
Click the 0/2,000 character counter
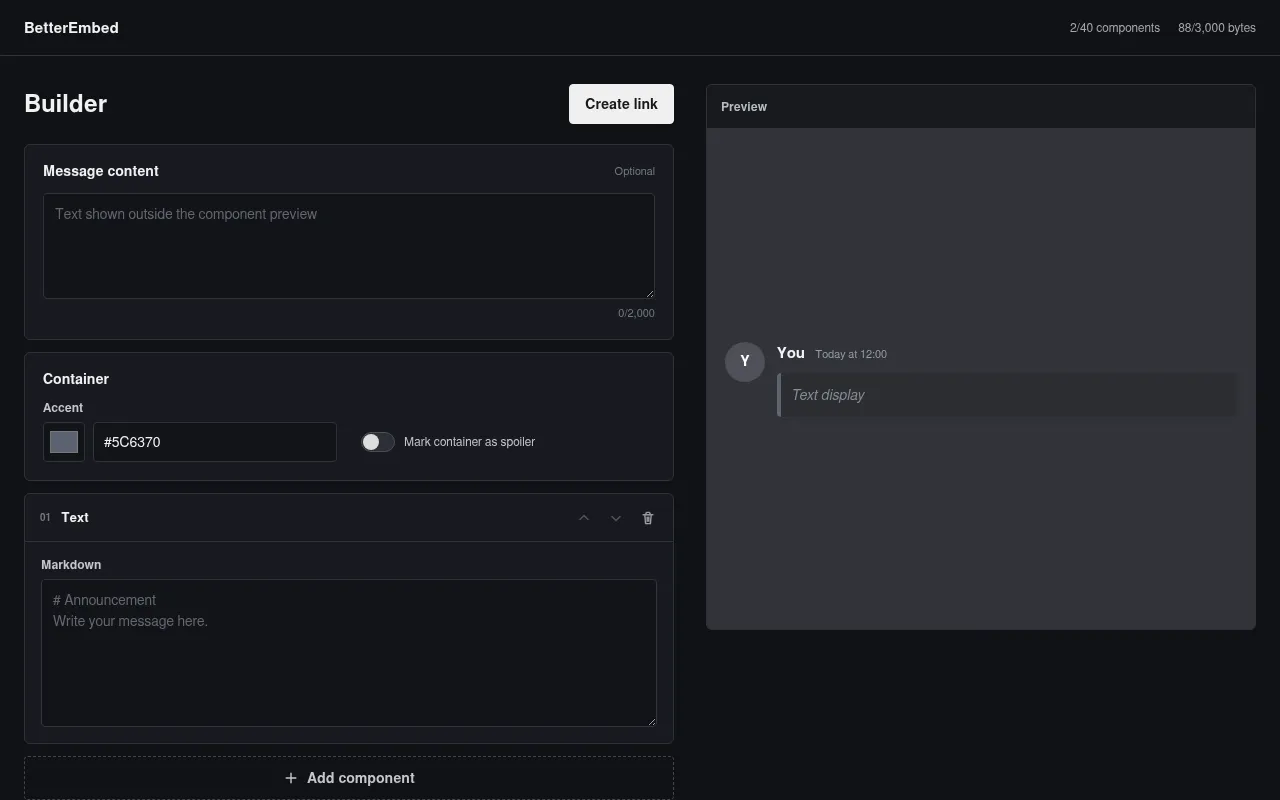tap(636, 313)
